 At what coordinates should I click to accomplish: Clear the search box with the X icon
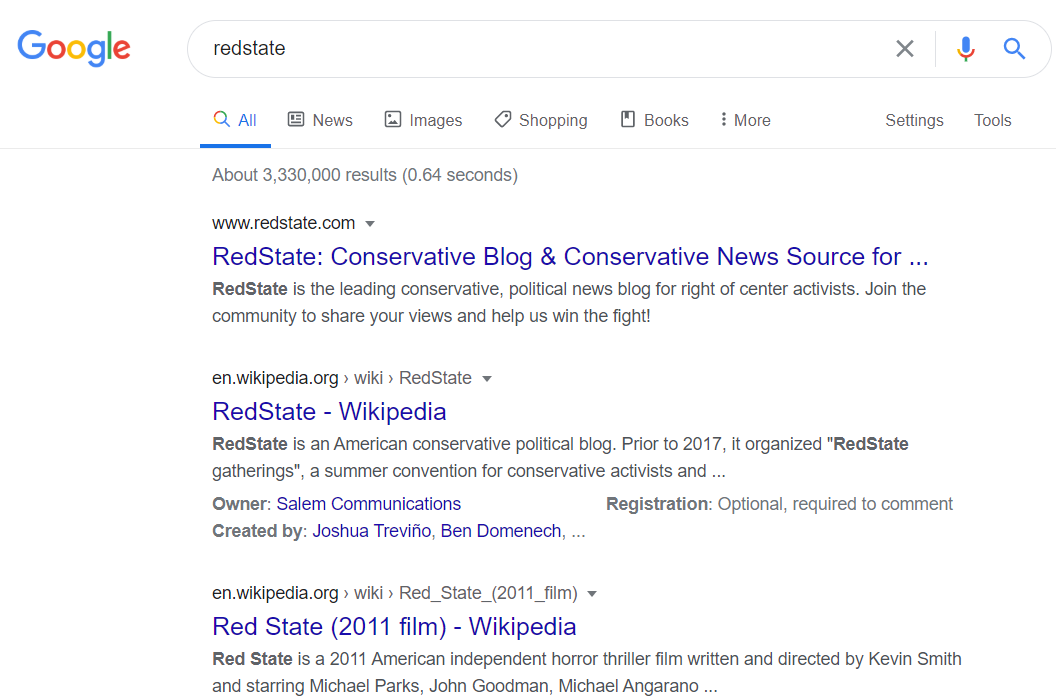point(904,49)
